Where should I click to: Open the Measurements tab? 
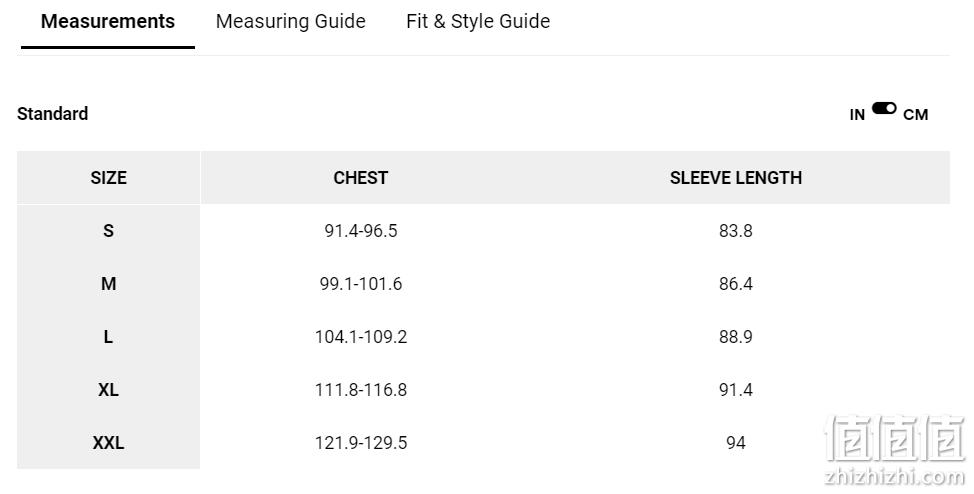coord(108,21)
